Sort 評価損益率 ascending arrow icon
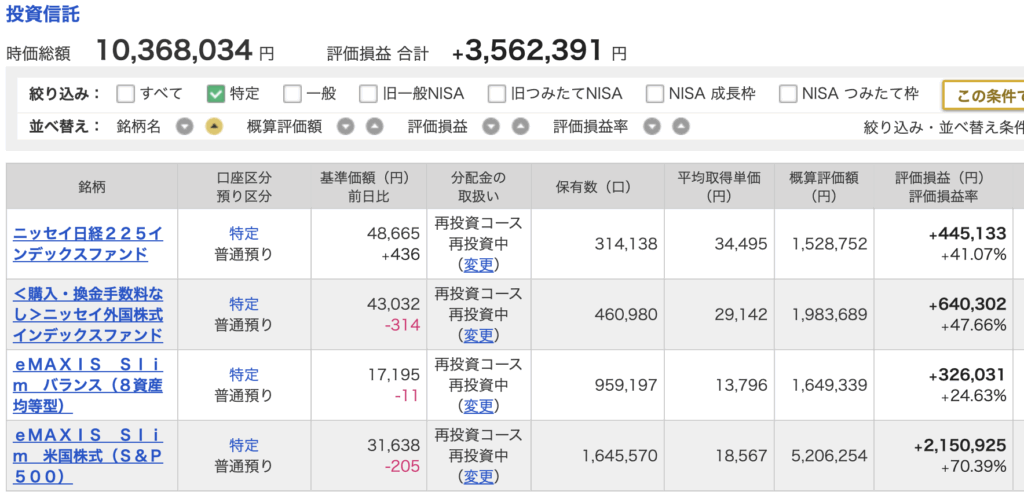 (680, 127)
